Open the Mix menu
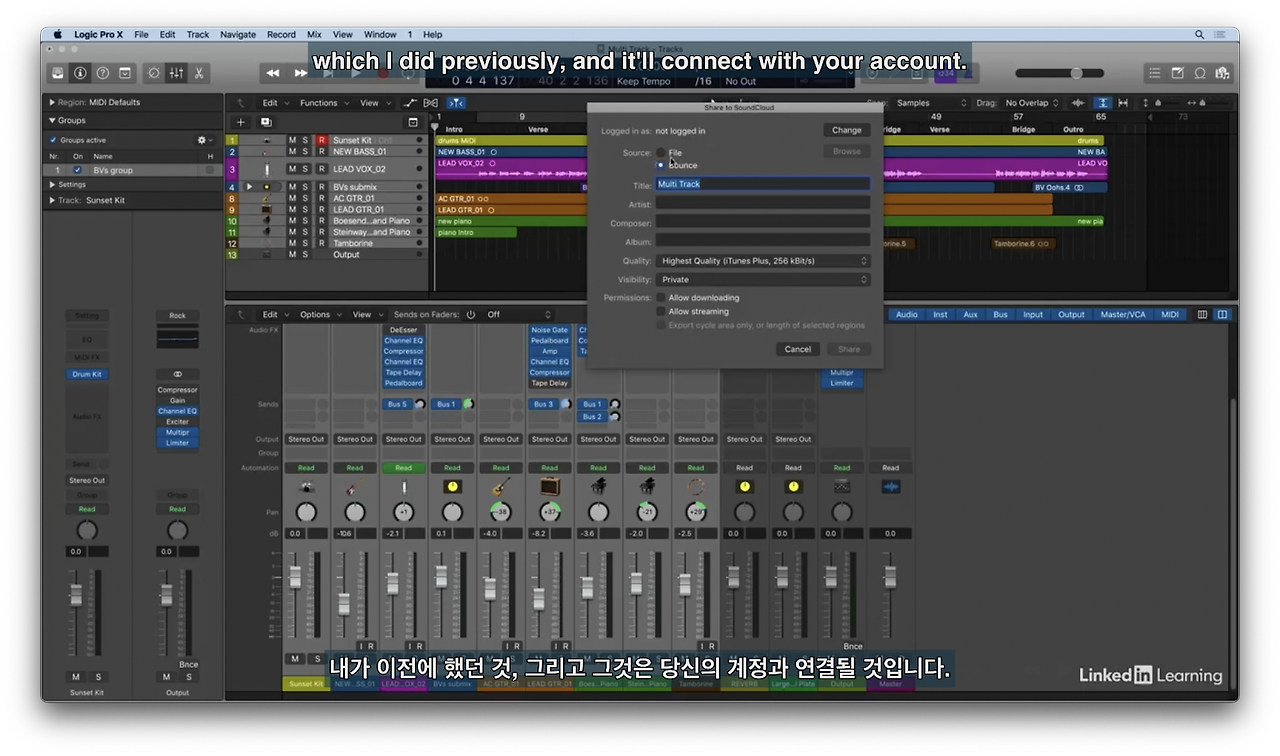 [x=314, y=35]
